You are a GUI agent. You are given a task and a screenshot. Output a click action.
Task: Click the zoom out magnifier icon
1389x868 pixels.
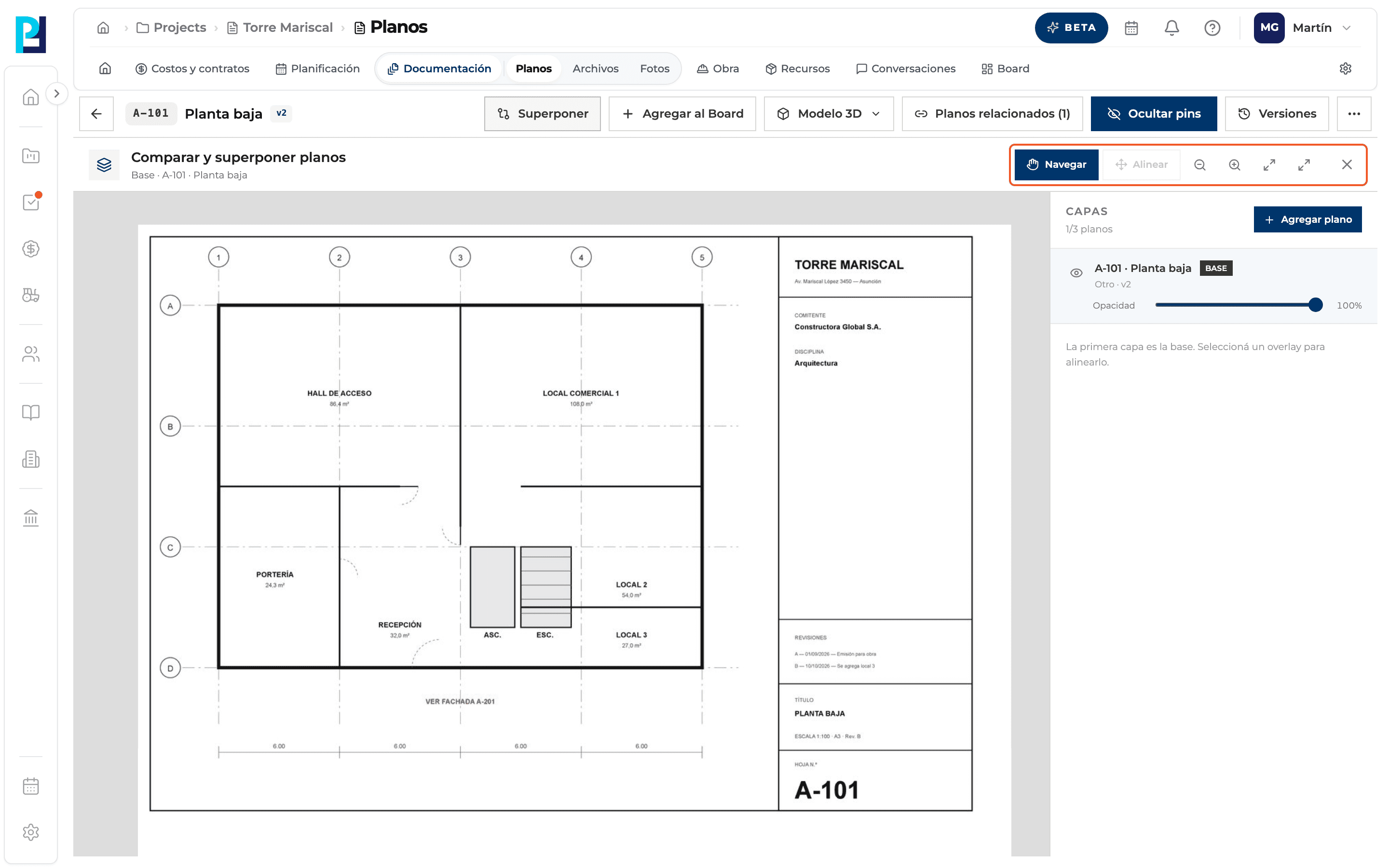point(1199,165)
